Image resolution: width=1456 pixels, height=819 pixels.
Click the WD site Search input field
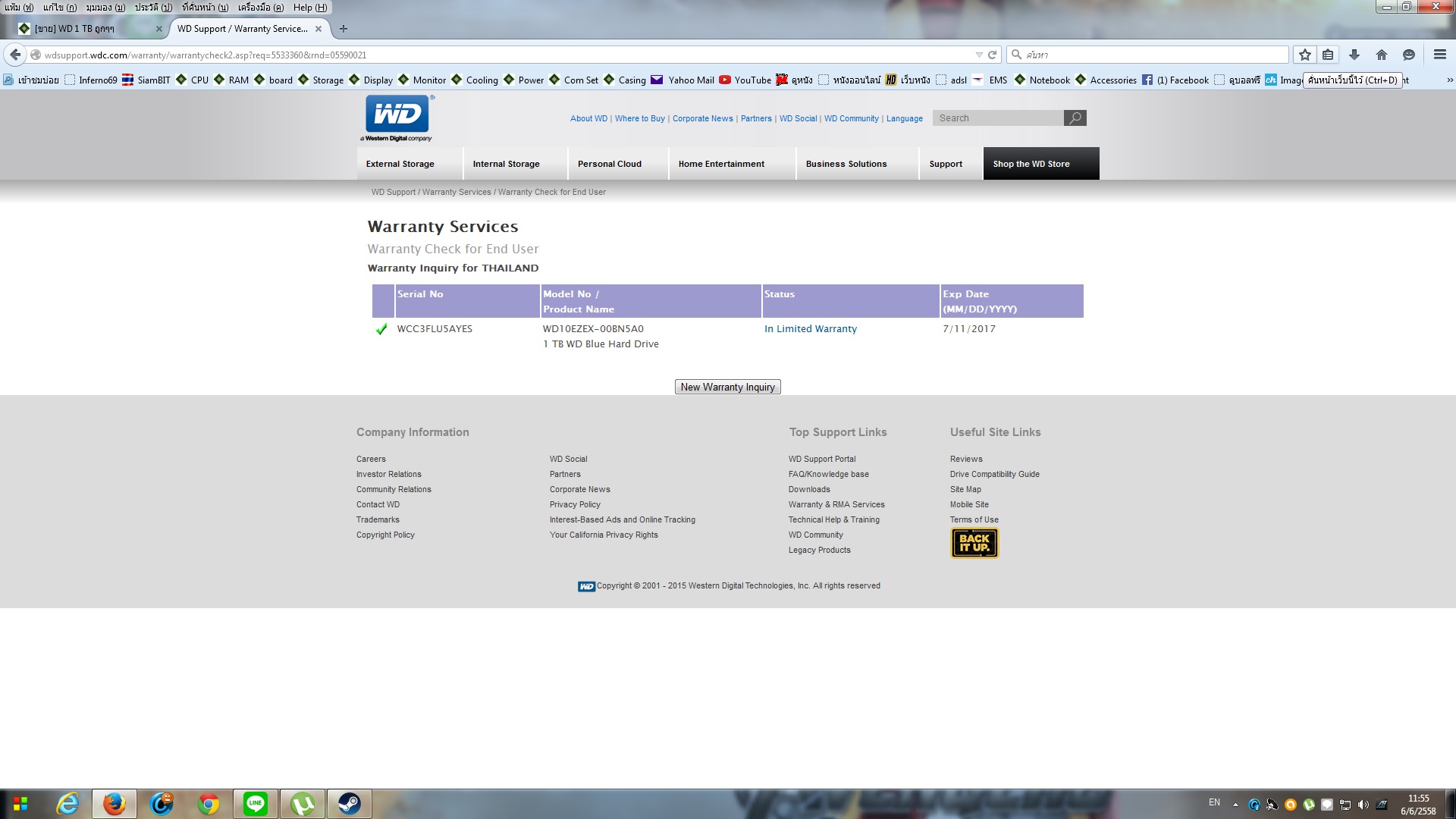point(997,118)
